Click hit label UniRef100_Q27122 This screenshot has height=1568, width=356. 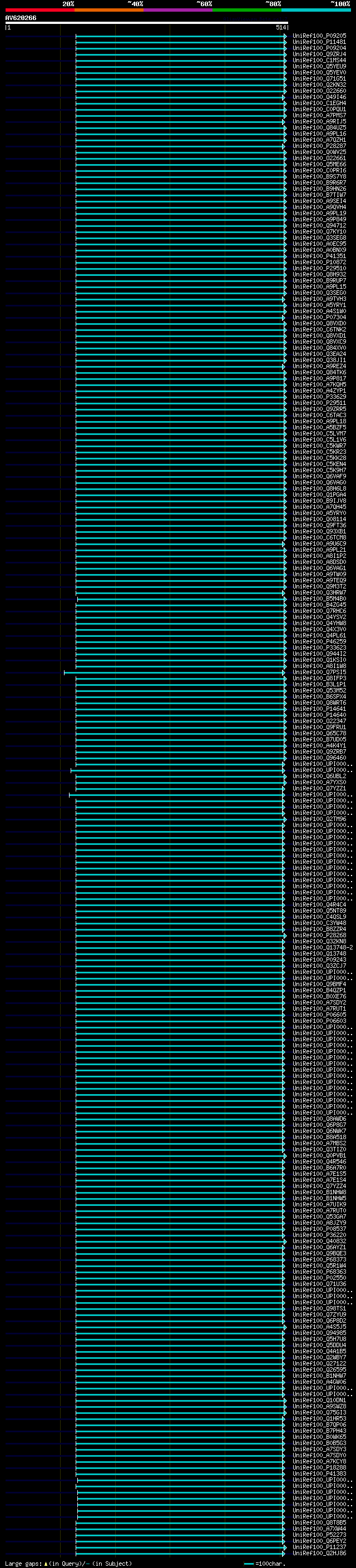pyautogui.click(x=319, y=1363)
